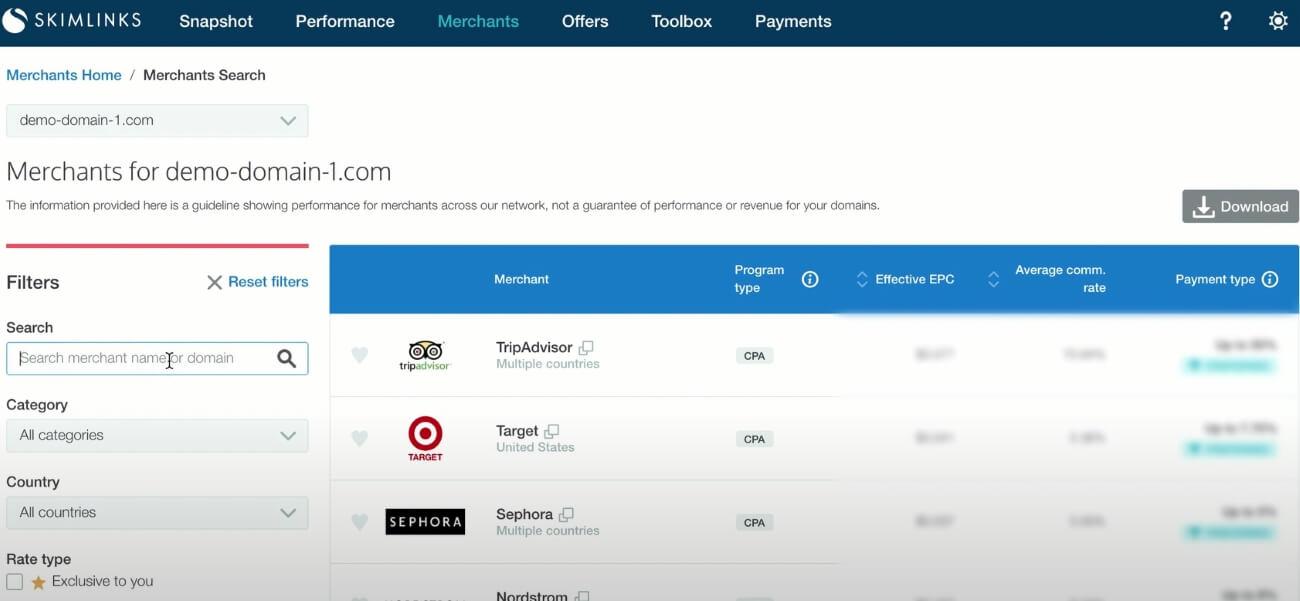
Task: Click the Skimlinks logo
Action: click(x=72, y=20)
